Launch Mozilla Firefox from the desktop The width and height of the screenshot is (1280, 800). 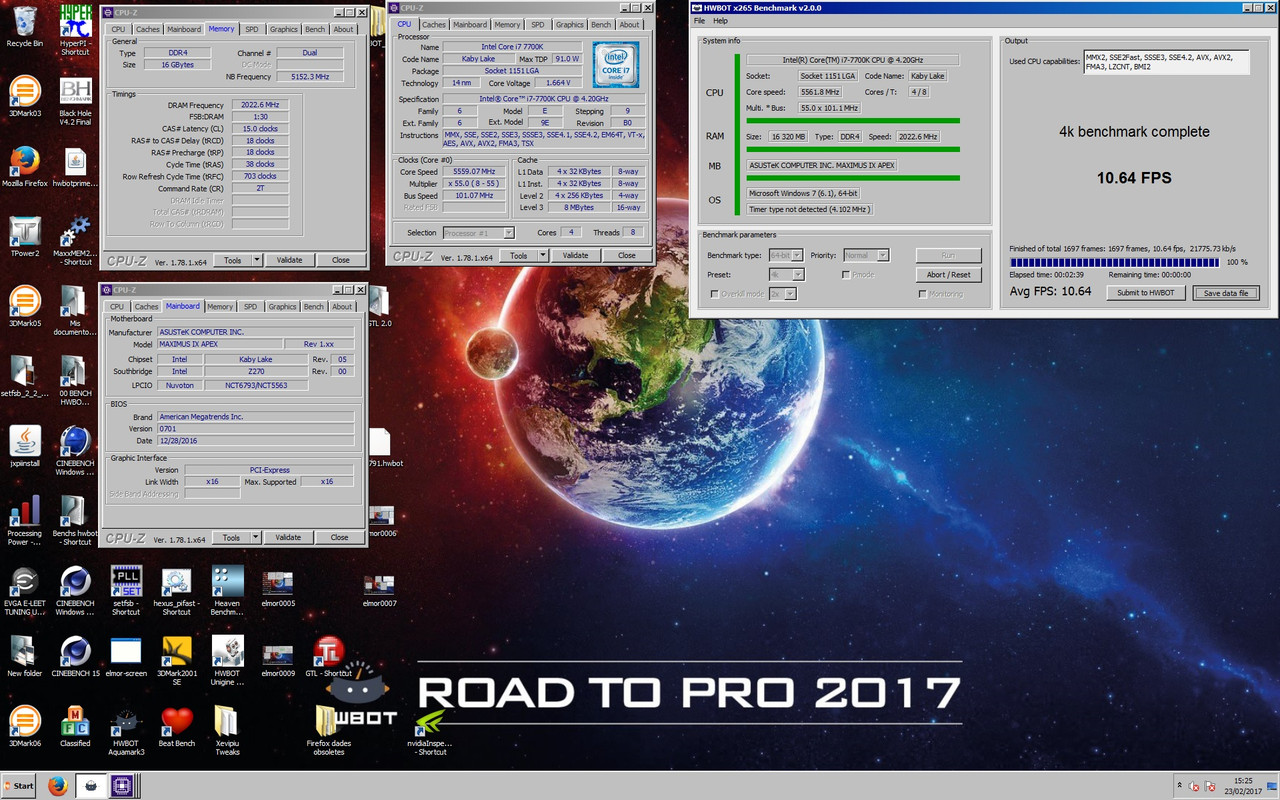click(24, 167)
